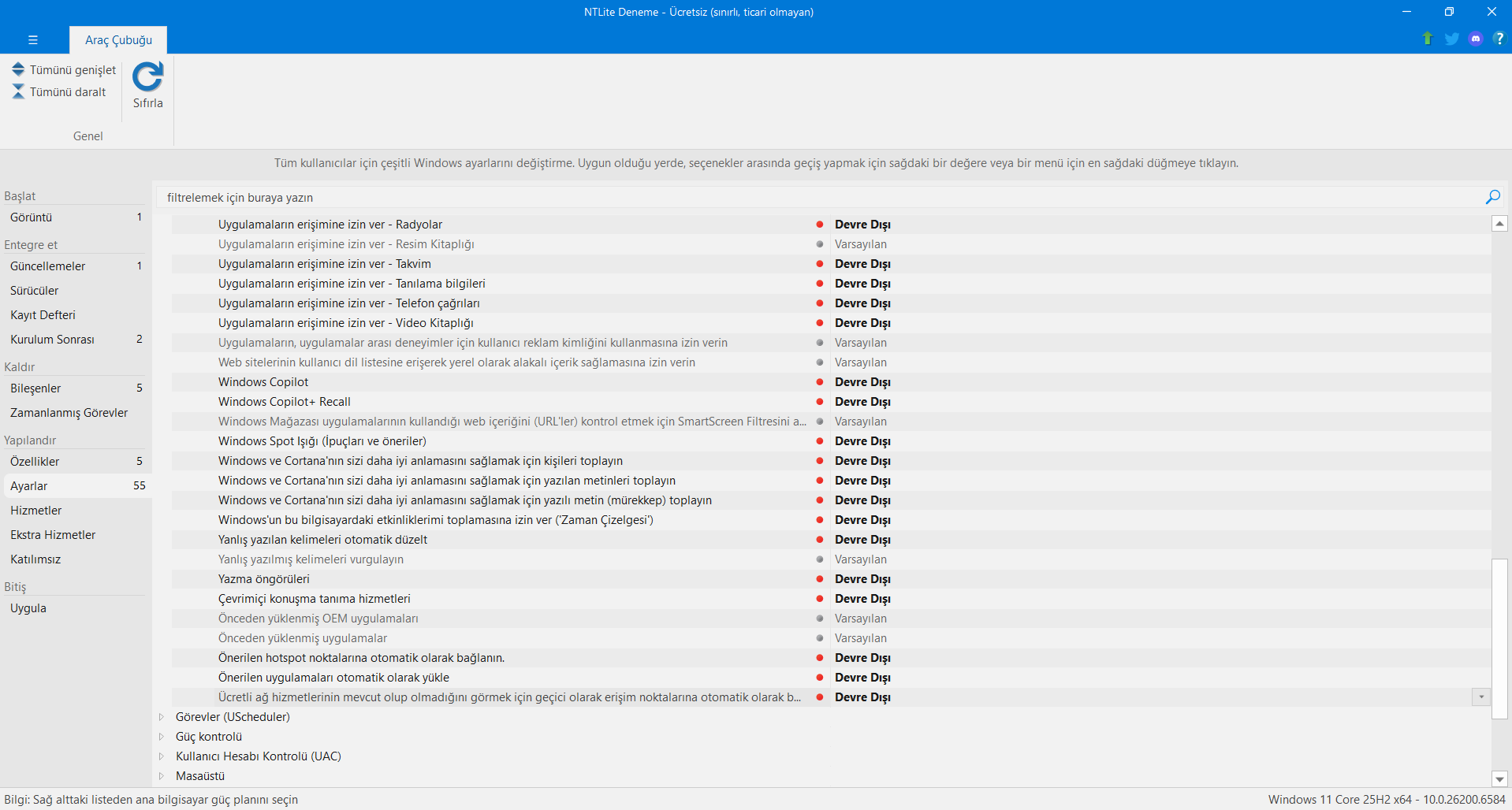
Task: Expand the Masaüstü group
Action: pyautogui.click(x=162, y=776)
